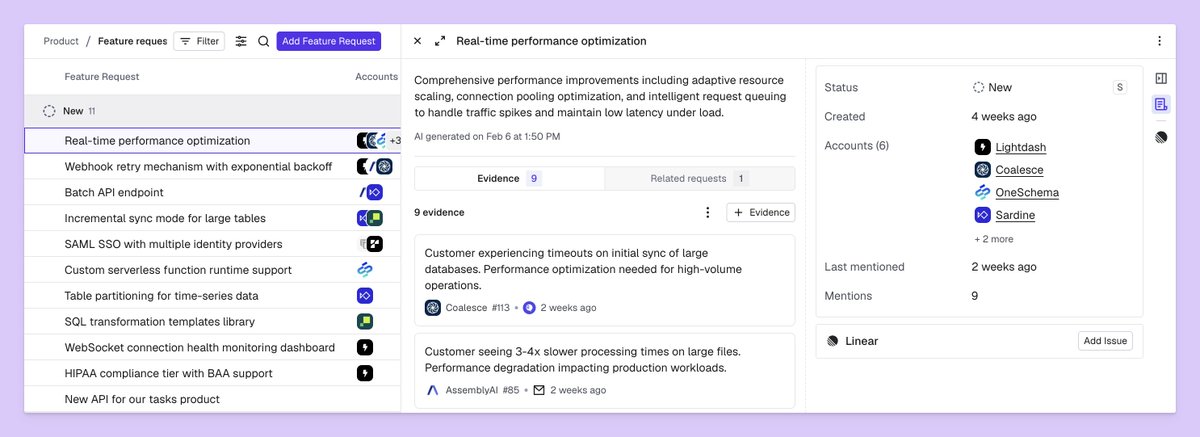Click account icons on Incremental sync mode row
The width and height of the screenshot is (1200, 437).
[370, 218]
